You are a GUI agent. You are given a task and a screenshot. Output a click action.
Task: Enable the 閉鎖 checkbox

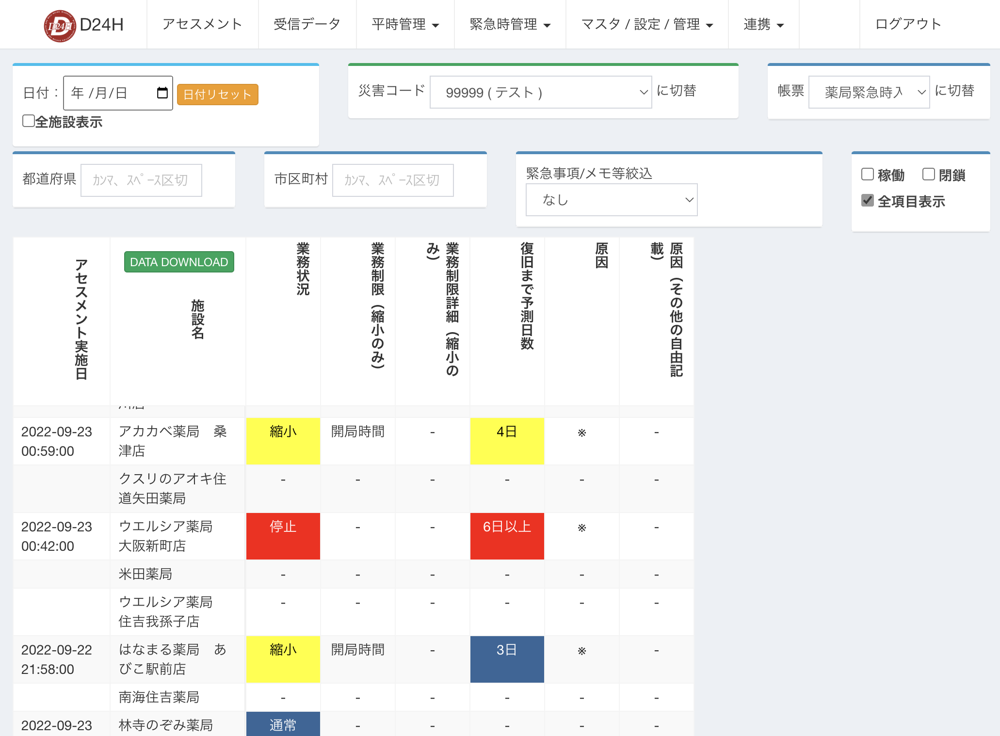click(x=929, y=174)
